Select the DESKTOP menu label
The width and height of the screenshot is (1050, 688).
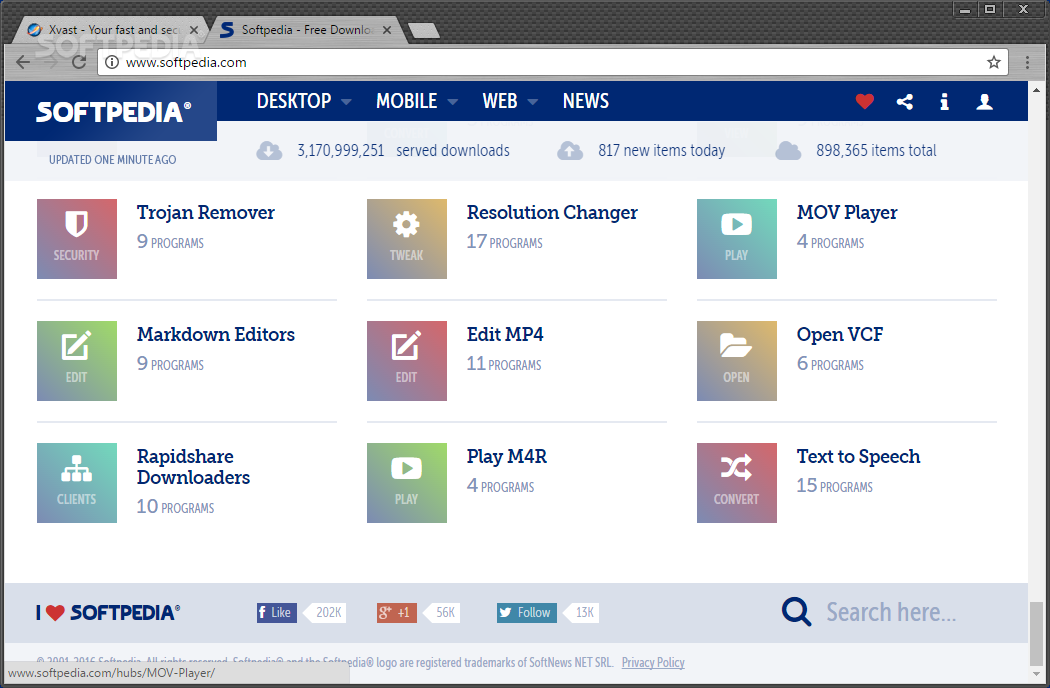click(294, 101)
